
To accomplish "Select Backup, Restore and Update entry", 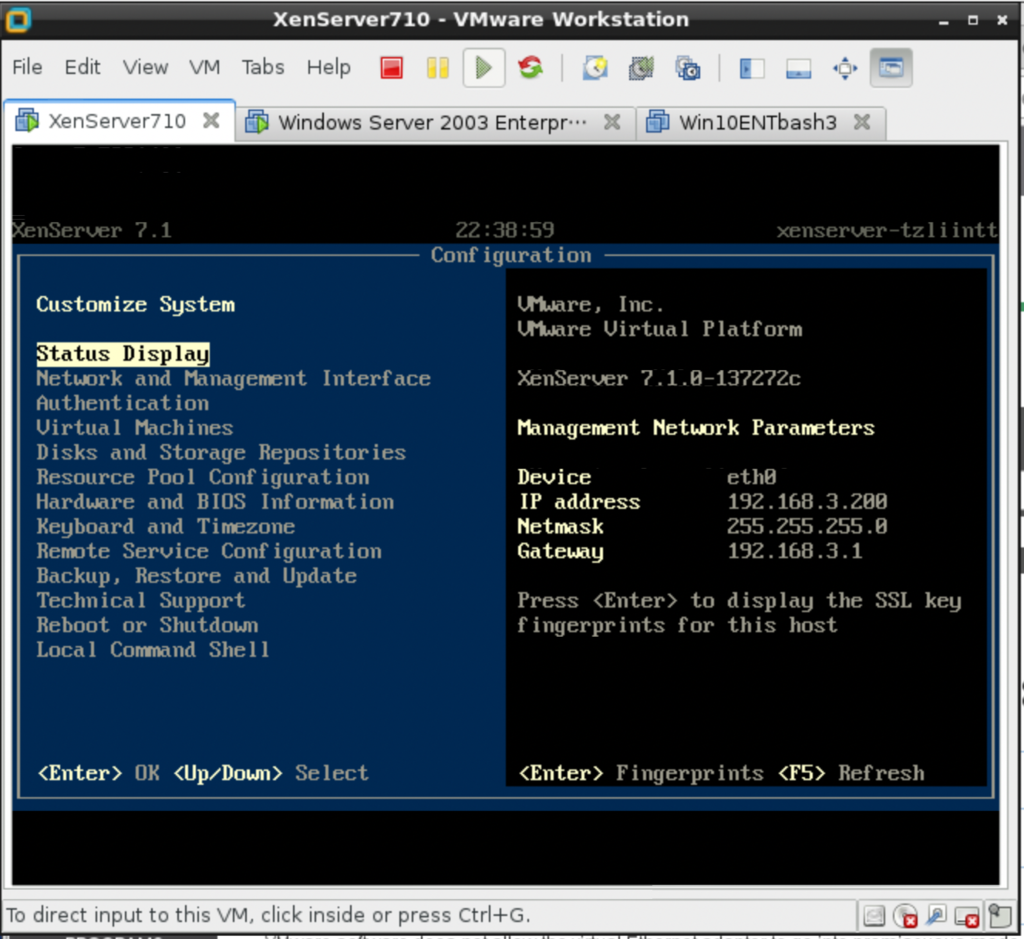I will pyautogui.click(x=197, y=576).
